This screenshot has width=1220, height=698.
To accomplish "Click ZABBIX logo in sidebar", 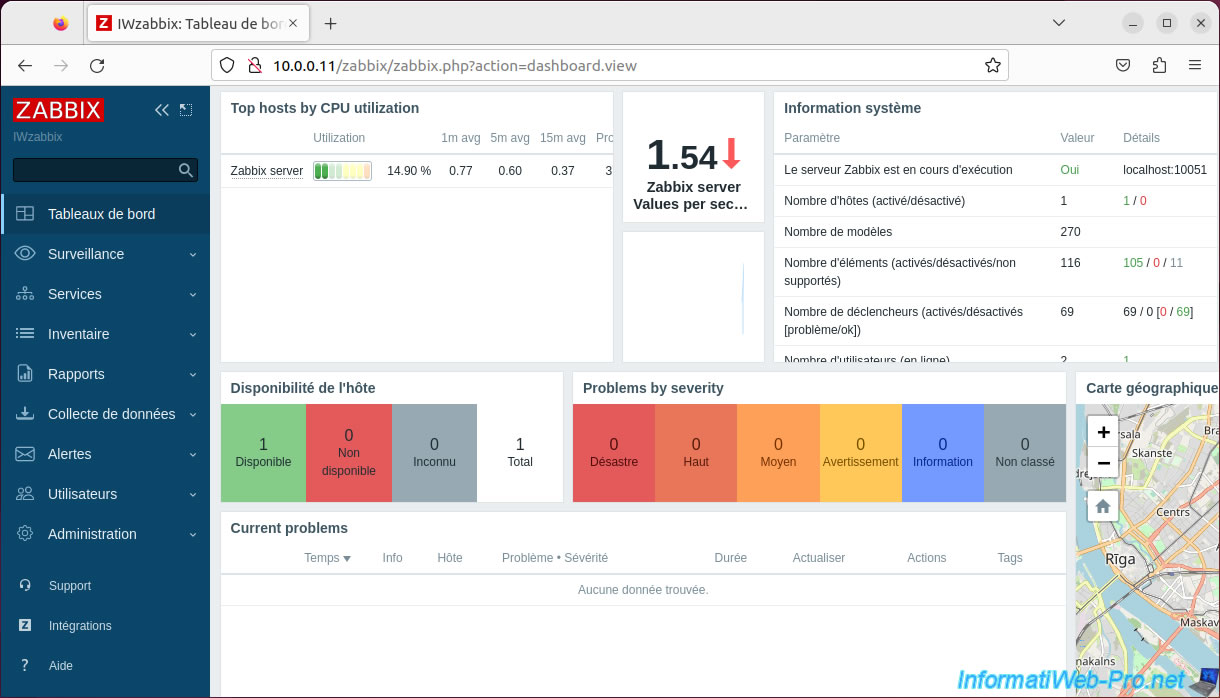I will click(x=59, y=110).
